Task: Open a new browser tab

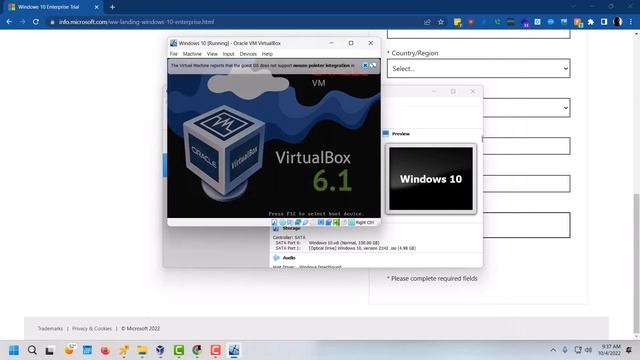Action: point(112,7)
